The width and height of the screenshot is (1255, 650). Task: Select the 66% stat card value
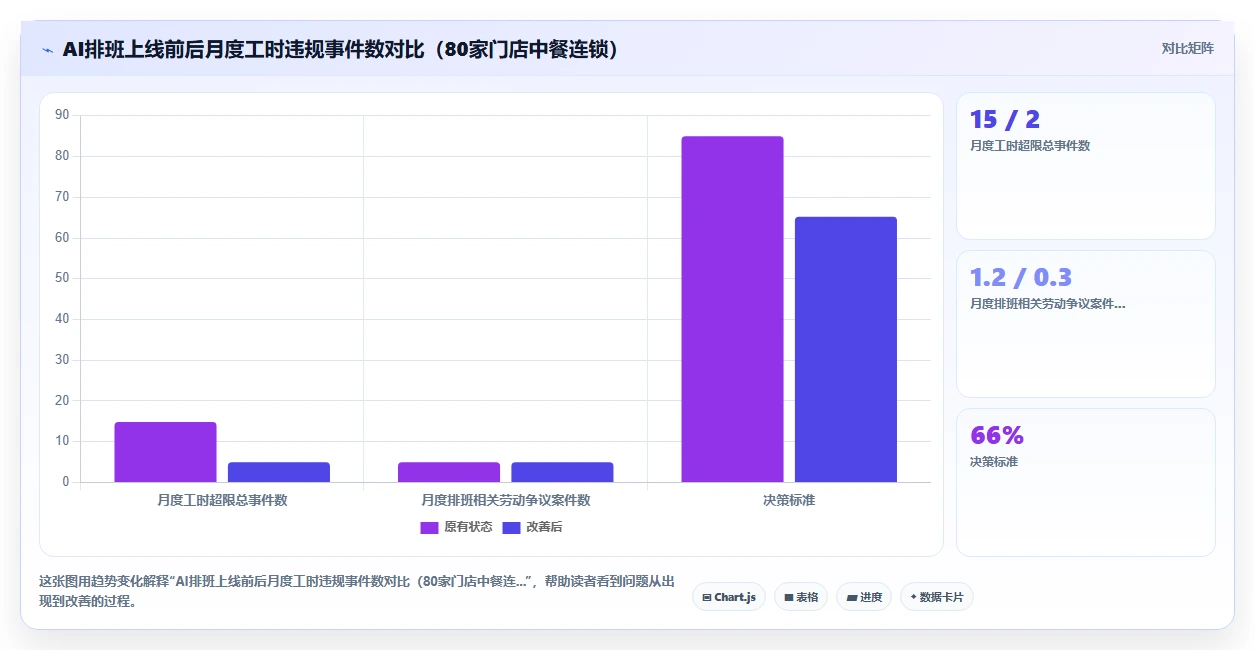(x=997, y=436)
